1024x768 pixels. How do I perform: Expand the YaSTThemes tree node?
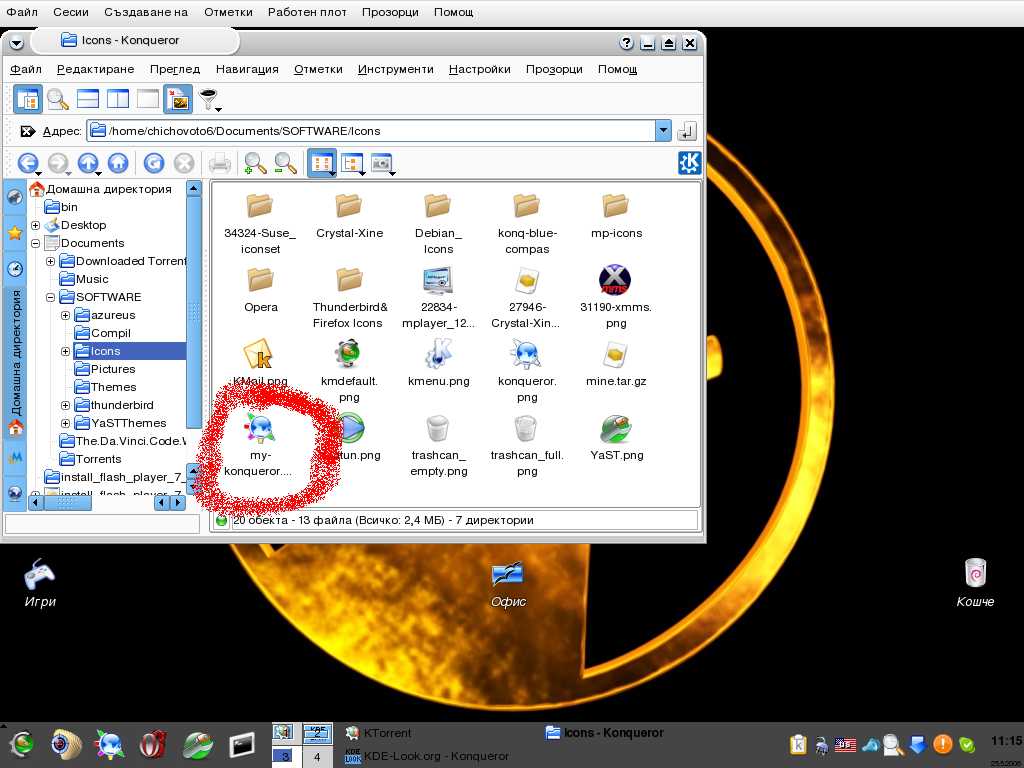tap(65, 423)
